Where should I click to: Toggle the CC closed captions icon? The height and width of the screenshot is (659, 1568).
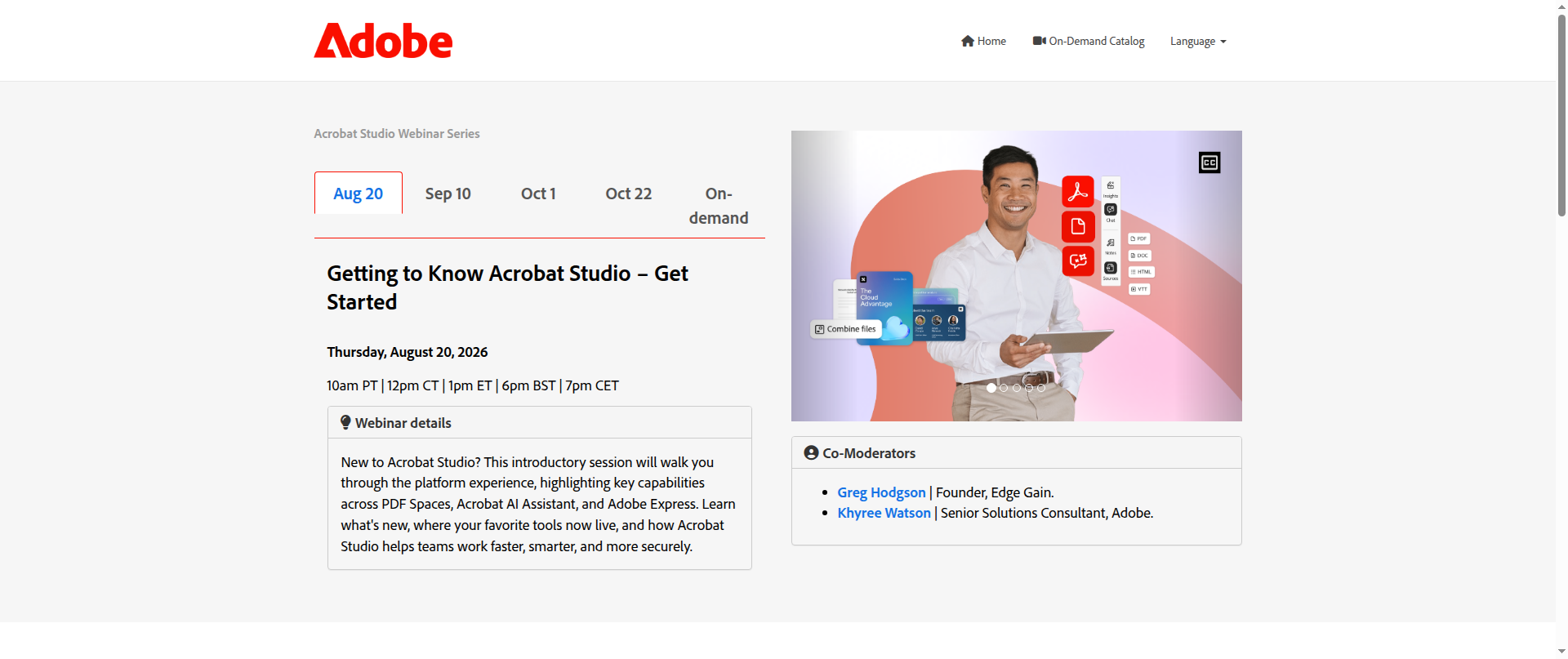(1209, 163)
